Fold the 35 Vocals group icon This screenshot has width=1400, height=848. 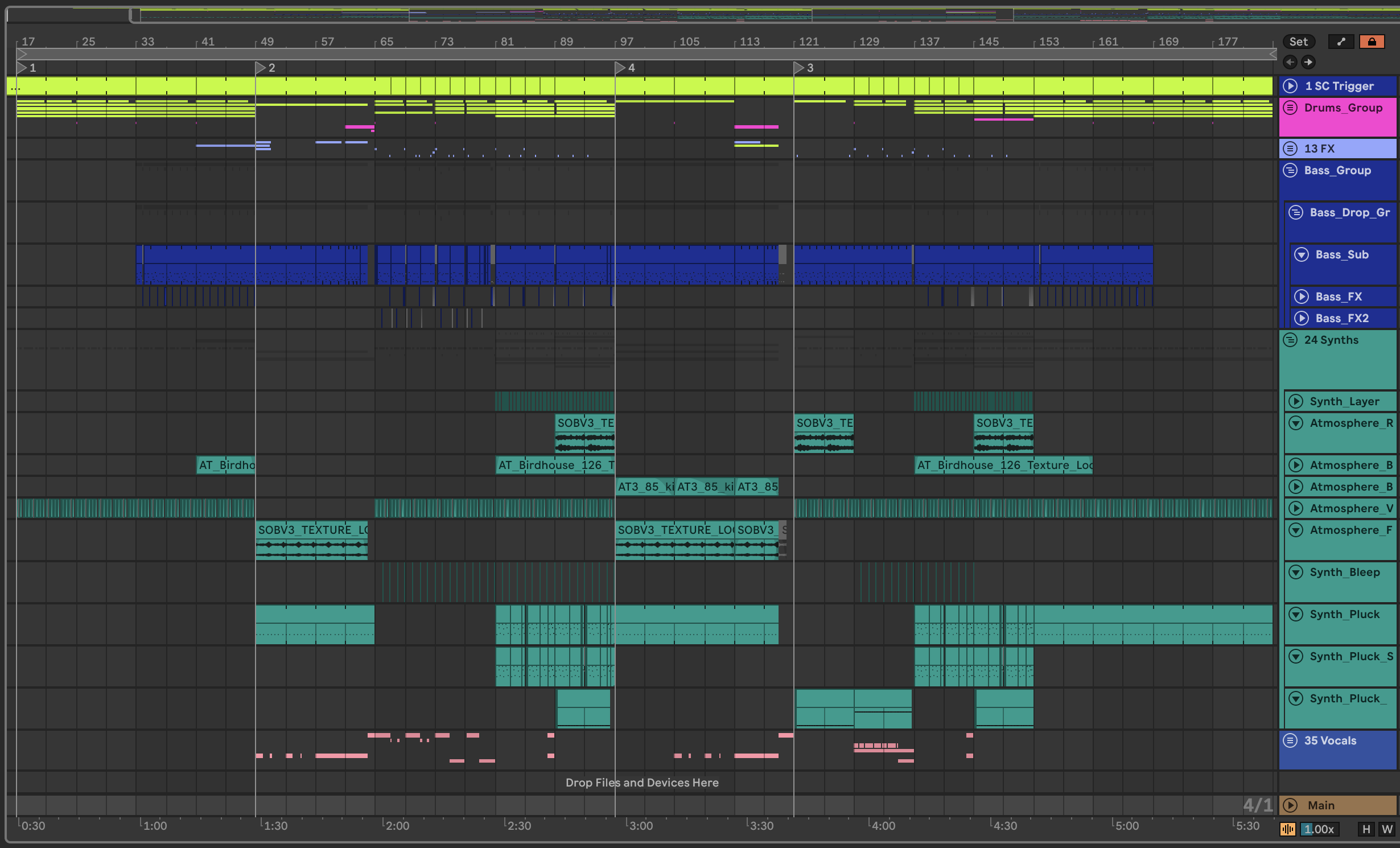click(x=1290, y=740)
